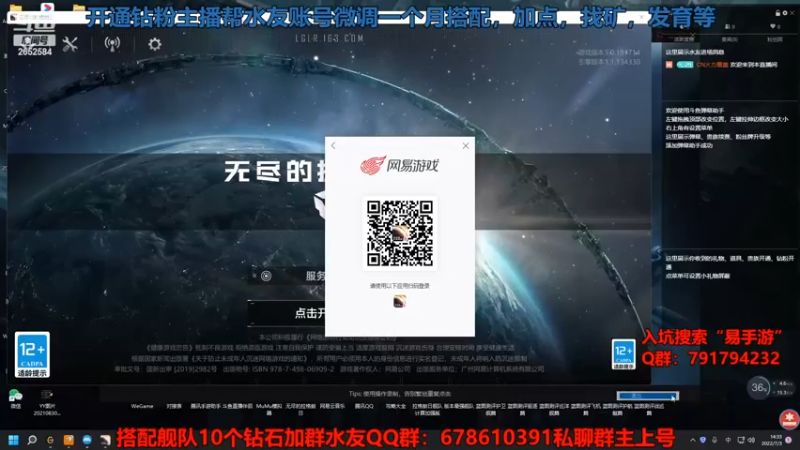Go back using login dialog arrow
Viewport: 800px width, 450px height.
333,146
